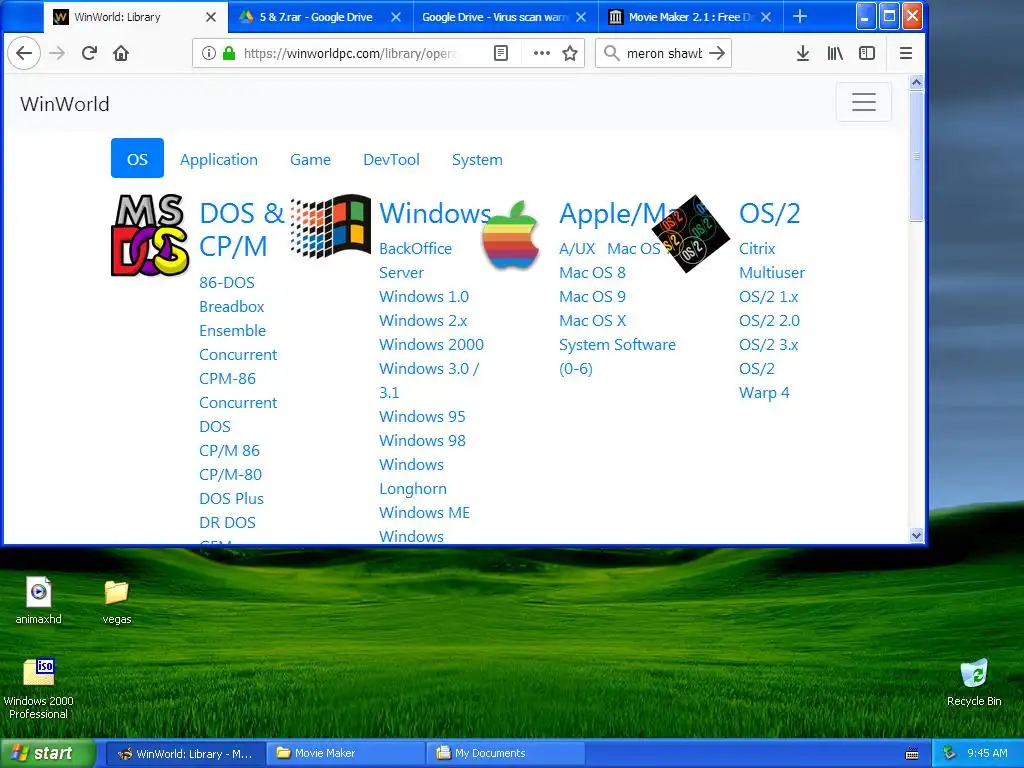Click the rainbow Apple logo
This screenshot has height=768, width=1024.
pos(511,235)
